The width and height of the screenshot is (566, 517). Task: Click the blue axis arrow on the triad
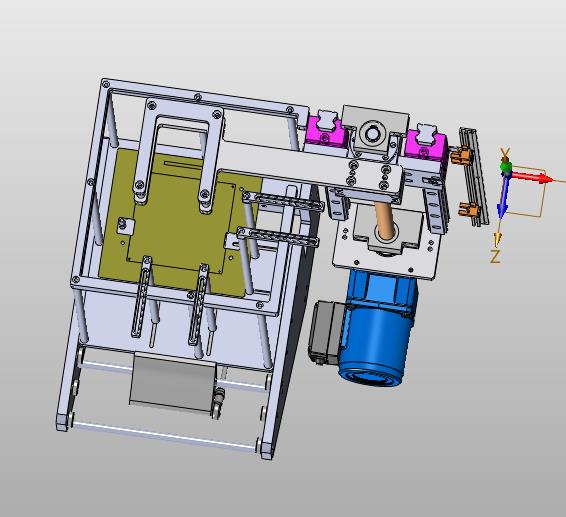[503, 197]
